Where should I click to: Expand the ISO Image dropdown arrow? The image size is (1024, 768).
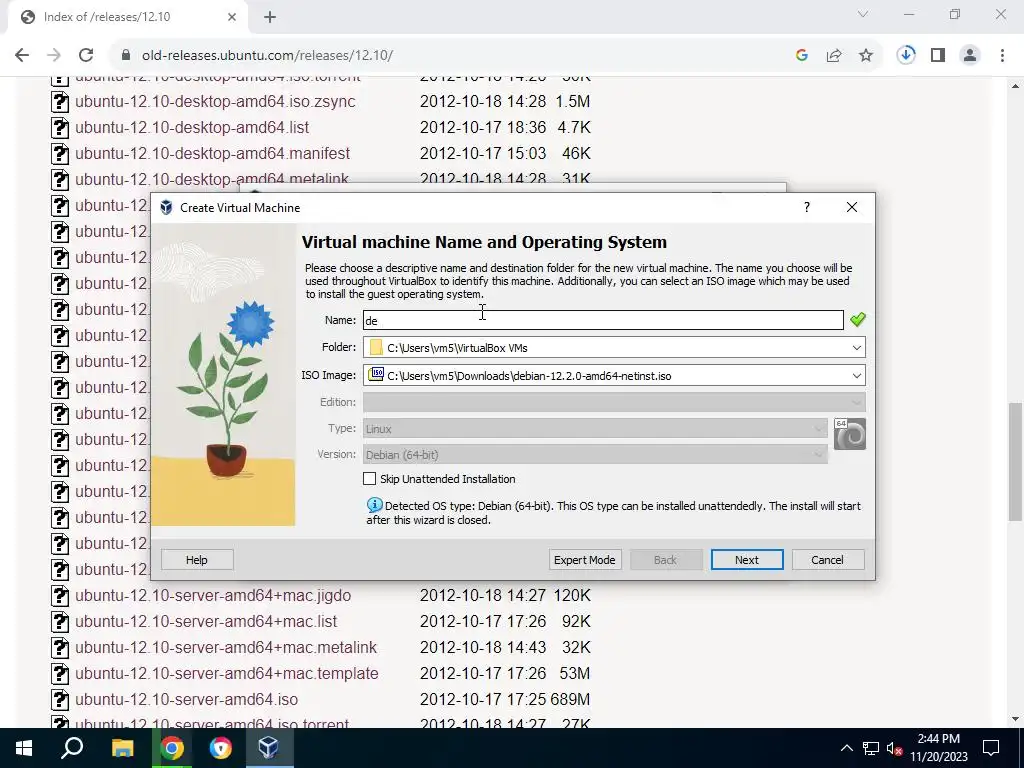coord(856,376)
